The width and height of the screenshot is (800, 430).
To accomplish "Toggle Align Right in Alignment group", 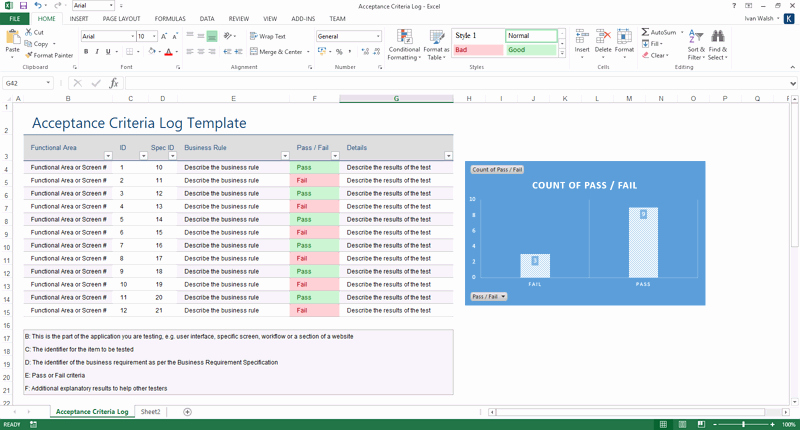I will (212, 52).
